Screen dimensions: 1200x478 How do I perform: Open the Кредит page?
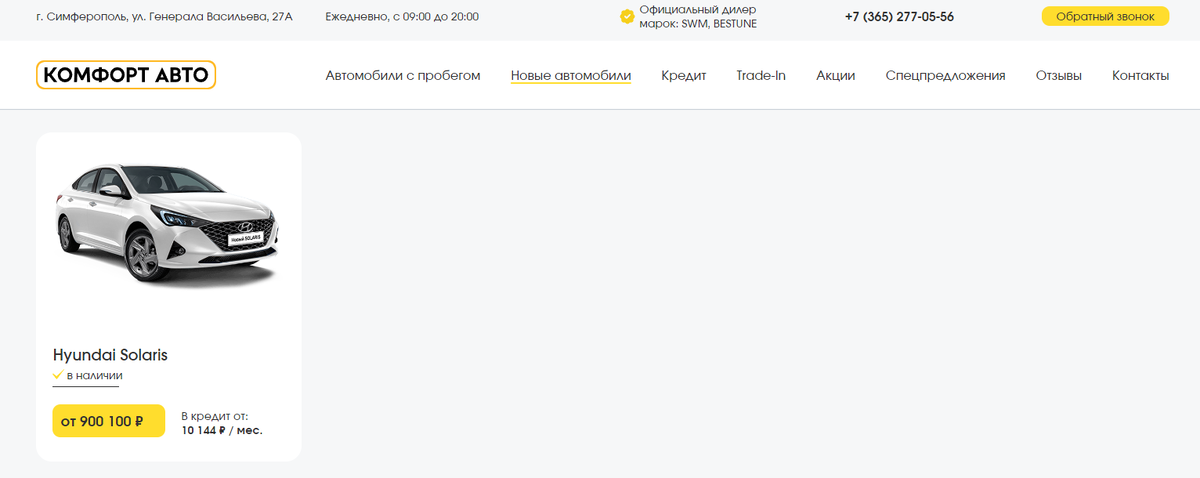coord(684,75)
